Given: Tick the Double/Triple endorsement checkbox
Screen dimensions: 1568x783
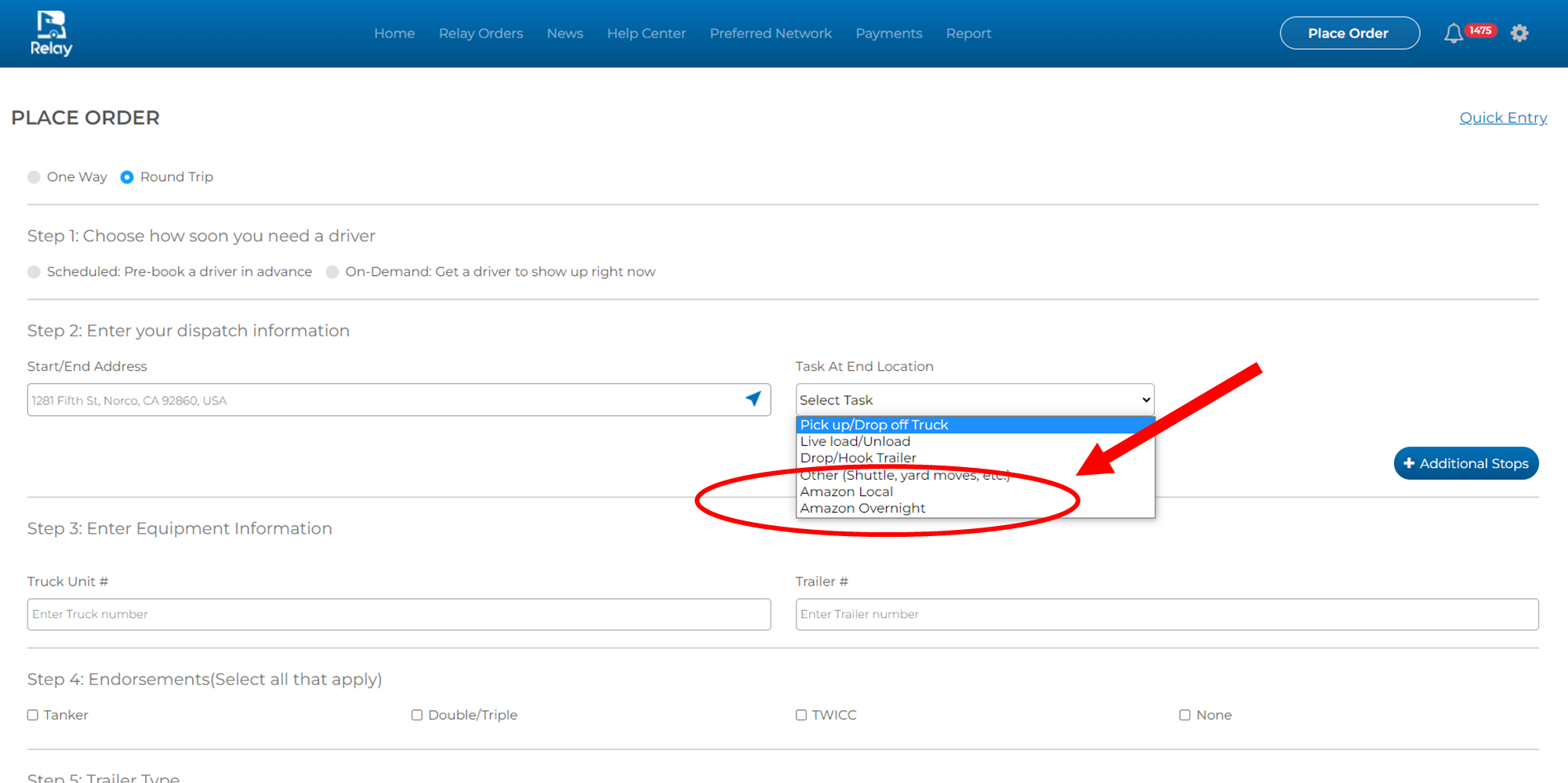Looking at the screenshot, I should pos(417,715).
